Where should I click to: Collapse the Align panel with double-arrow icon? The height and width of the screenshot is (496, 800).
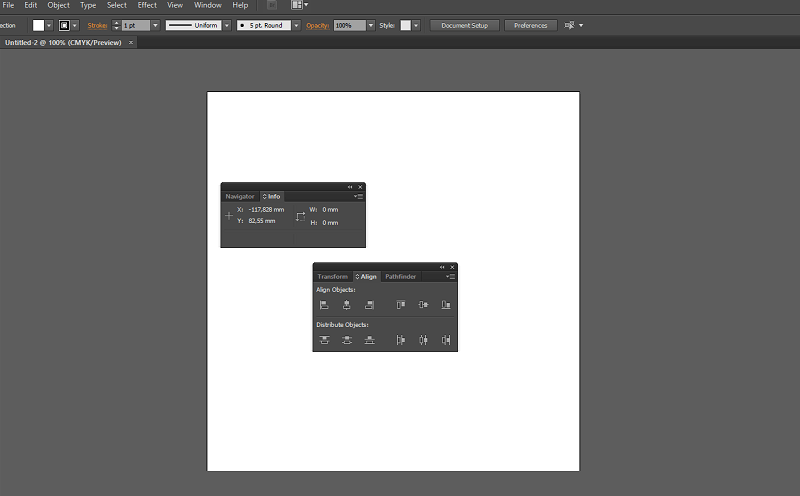442,267
